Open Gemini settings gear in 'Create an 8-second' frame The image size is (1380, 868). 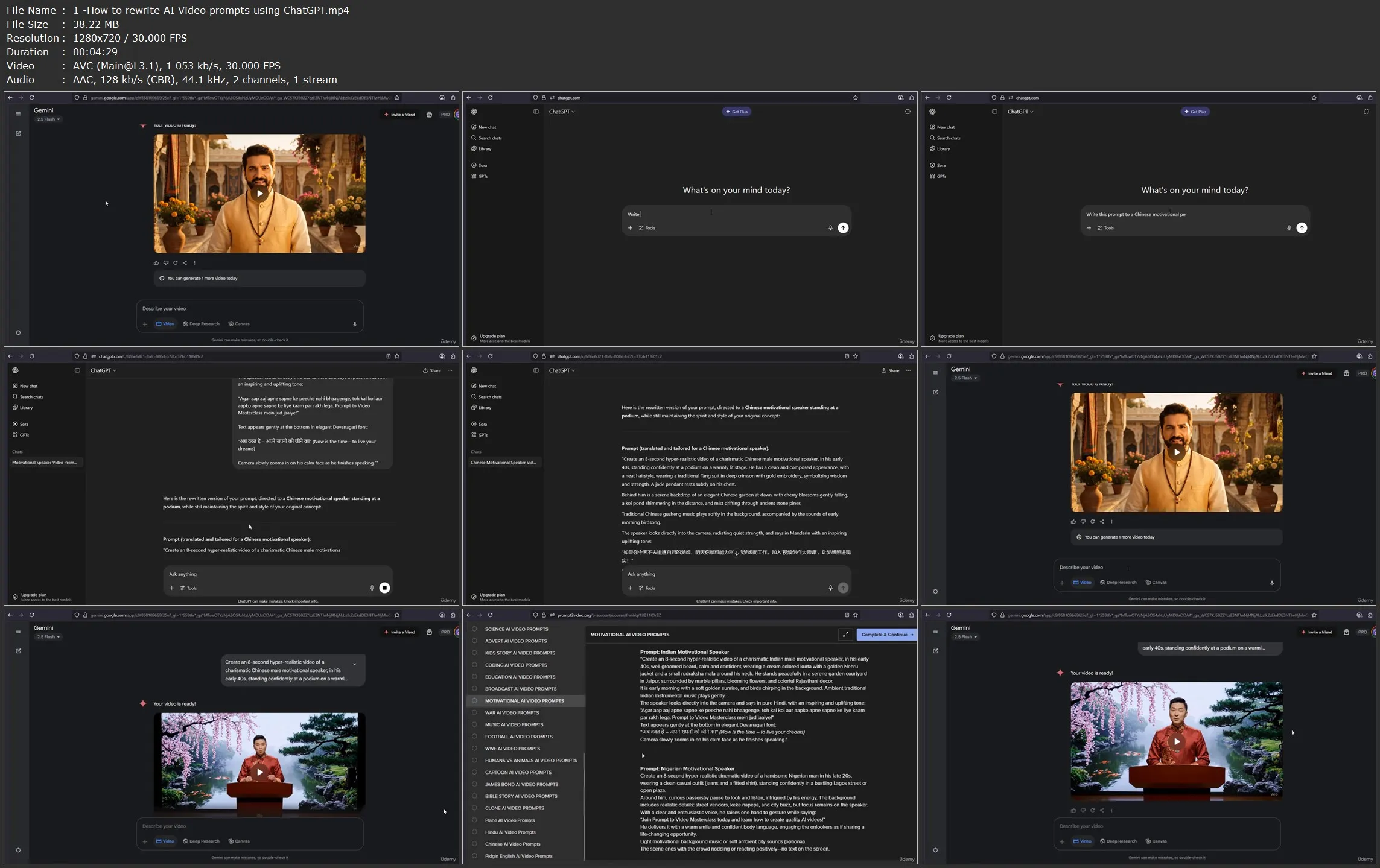[x=18, y=850]
